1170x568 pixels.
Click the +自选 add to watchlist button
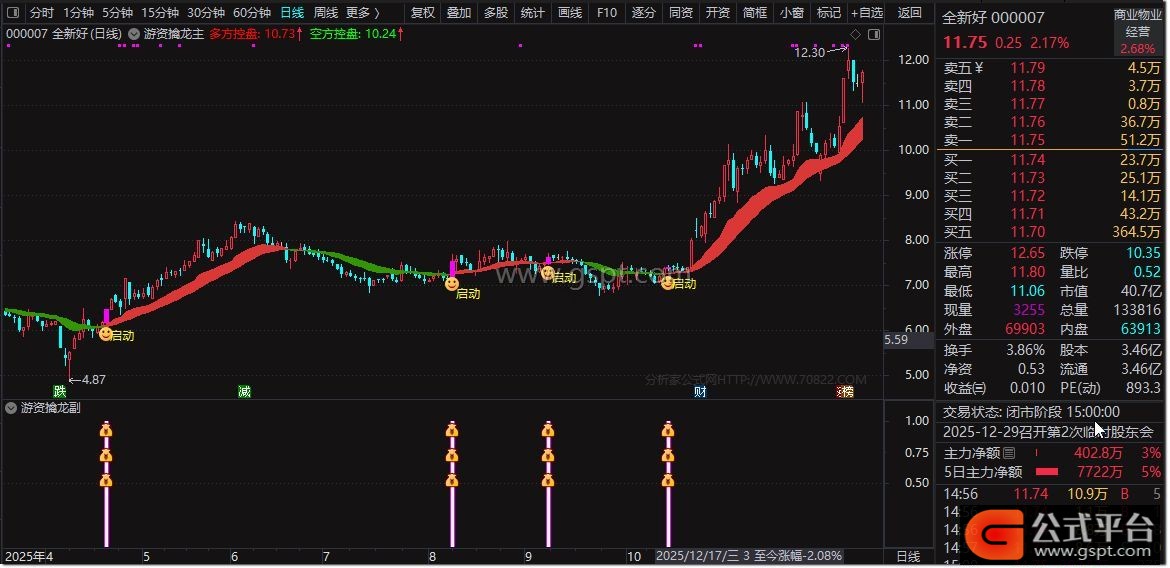pyautogui.click(x=866, y=13)
